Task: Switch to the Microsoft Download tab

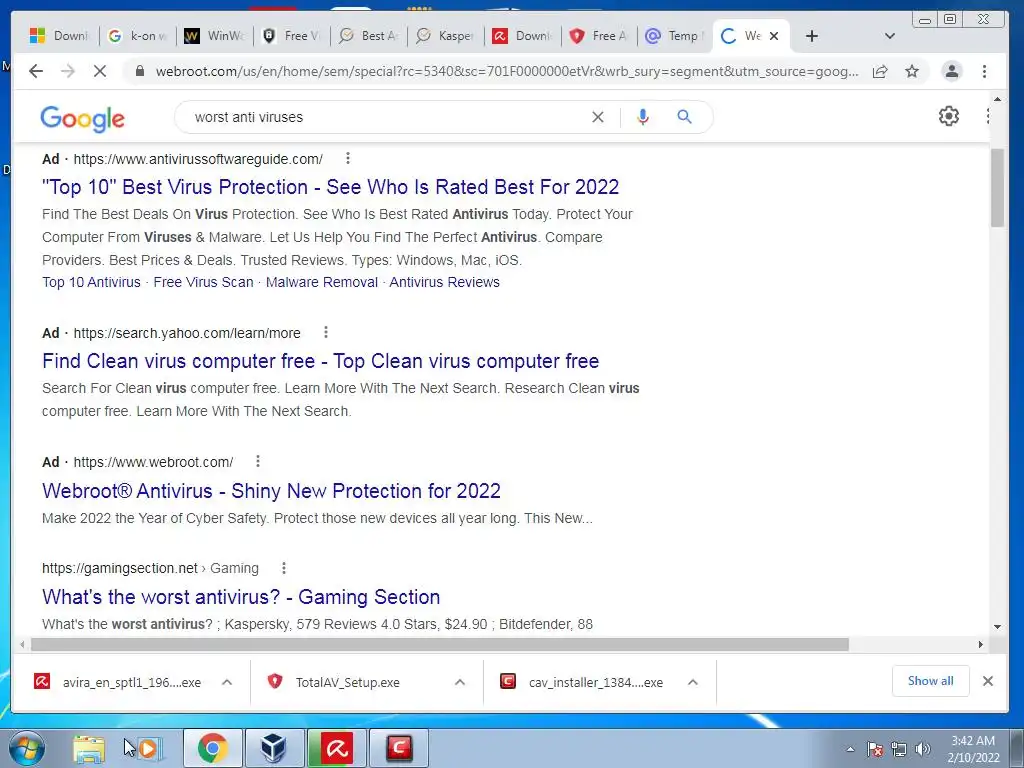Action: (59, 36)
